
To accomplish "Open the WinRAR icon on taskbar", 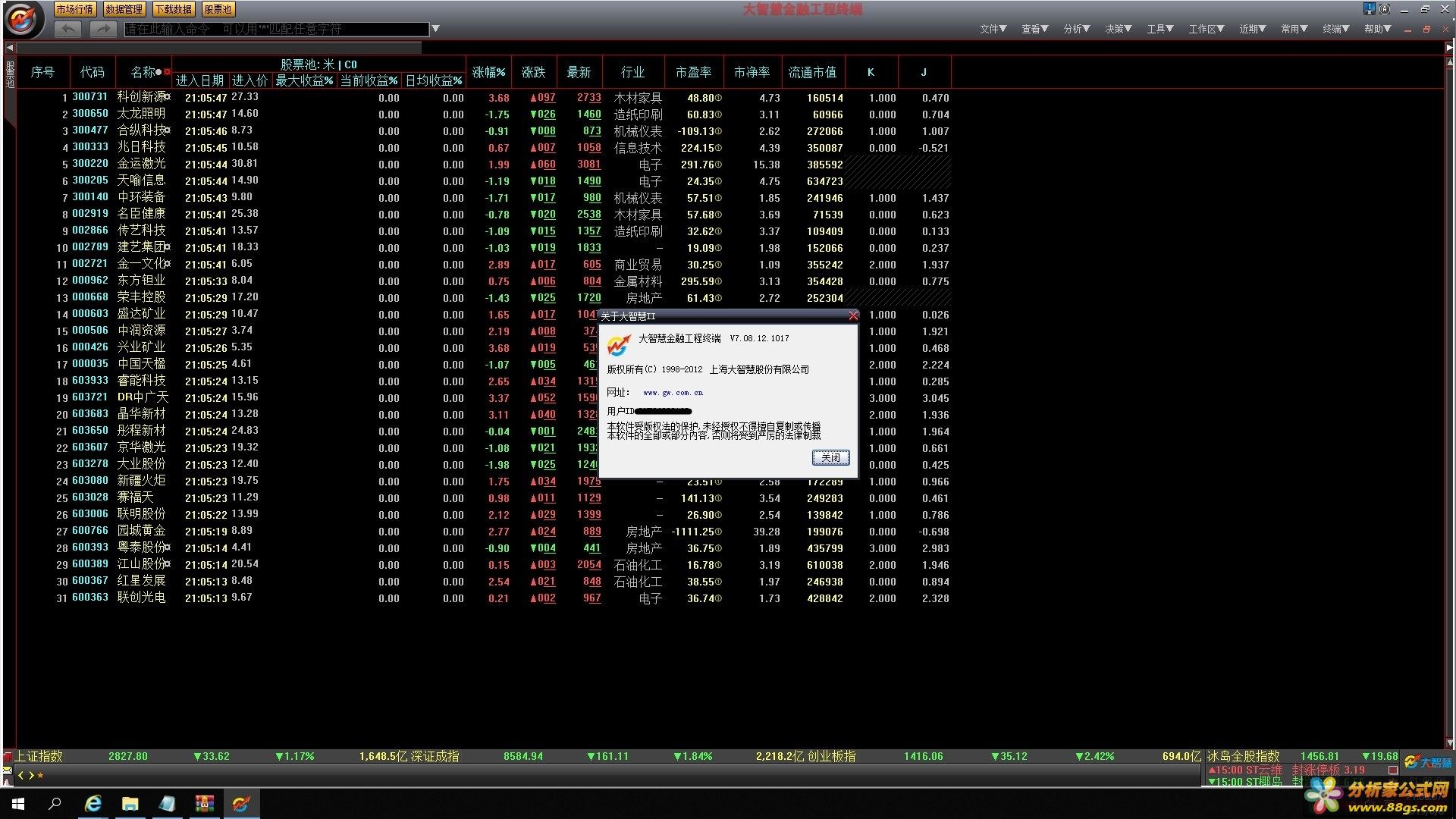I will tap(204, 804).
